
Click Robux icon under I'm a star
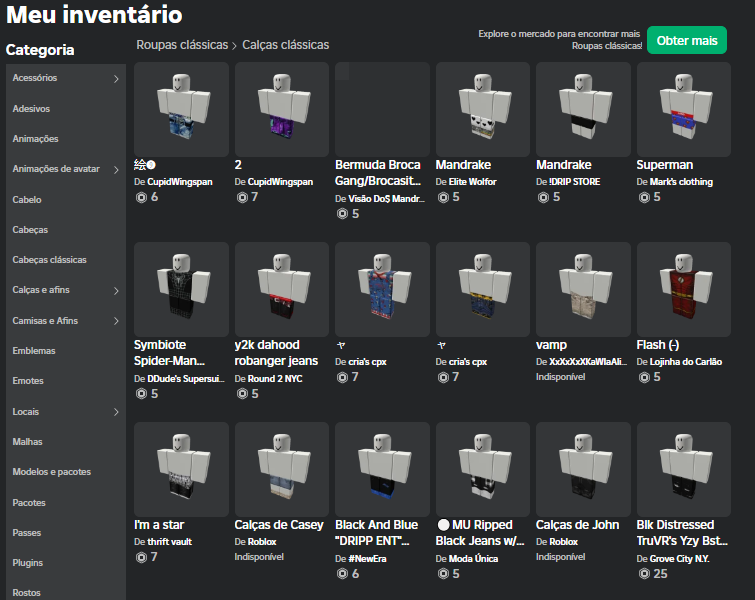(x=141, y=558)
